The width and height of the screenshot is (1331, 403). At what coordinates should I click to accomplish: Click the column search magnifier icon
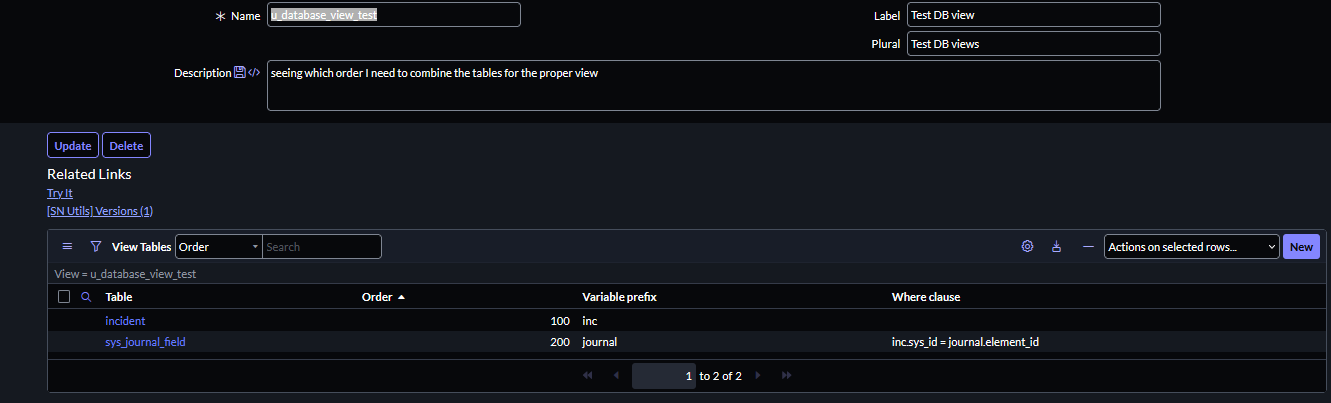86,297
